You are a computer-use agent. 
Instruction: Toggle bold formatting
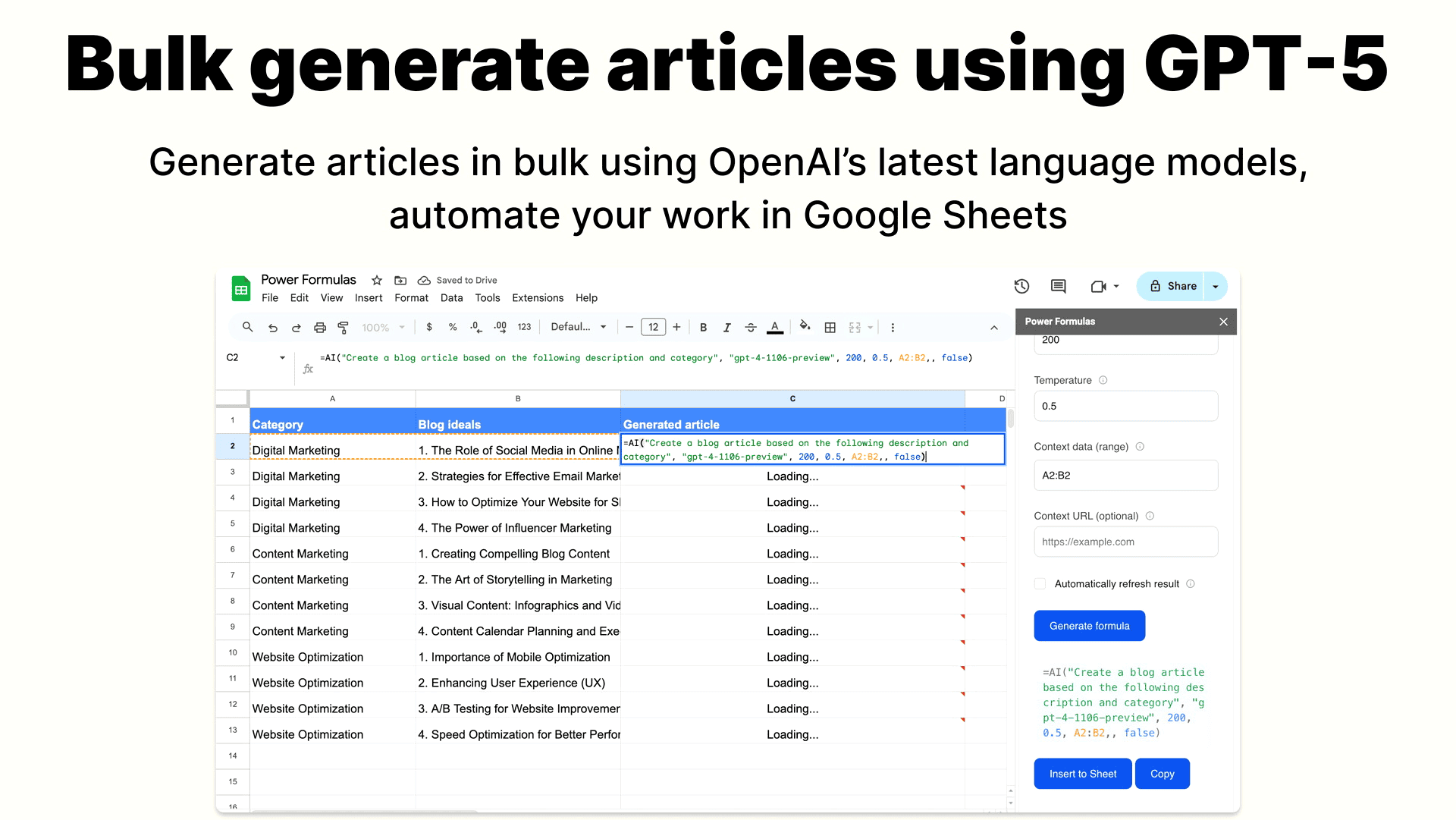coord(704,328)
